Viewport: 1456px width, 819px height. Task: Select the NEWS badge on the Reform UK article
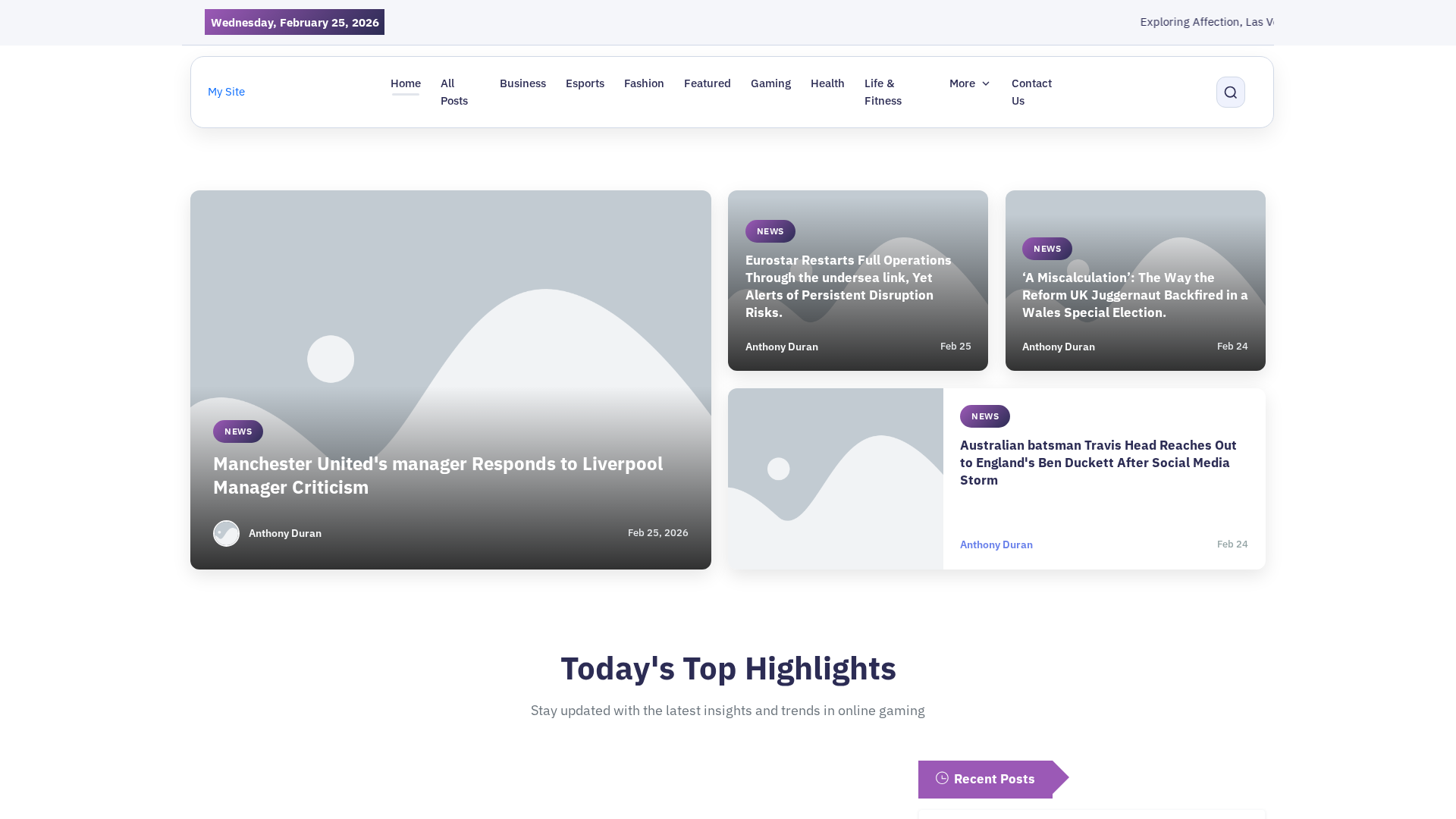(1046, 248)
